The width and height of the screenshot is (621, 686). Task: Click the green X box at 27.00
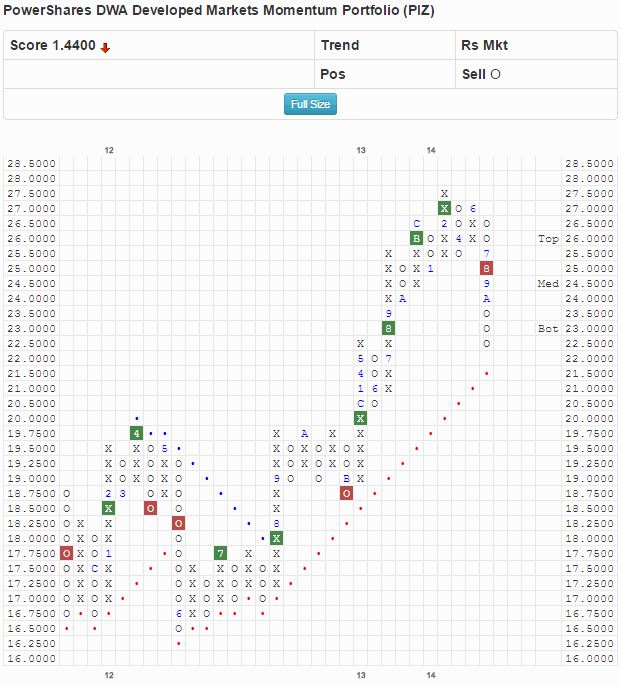(x=444, y=208)
